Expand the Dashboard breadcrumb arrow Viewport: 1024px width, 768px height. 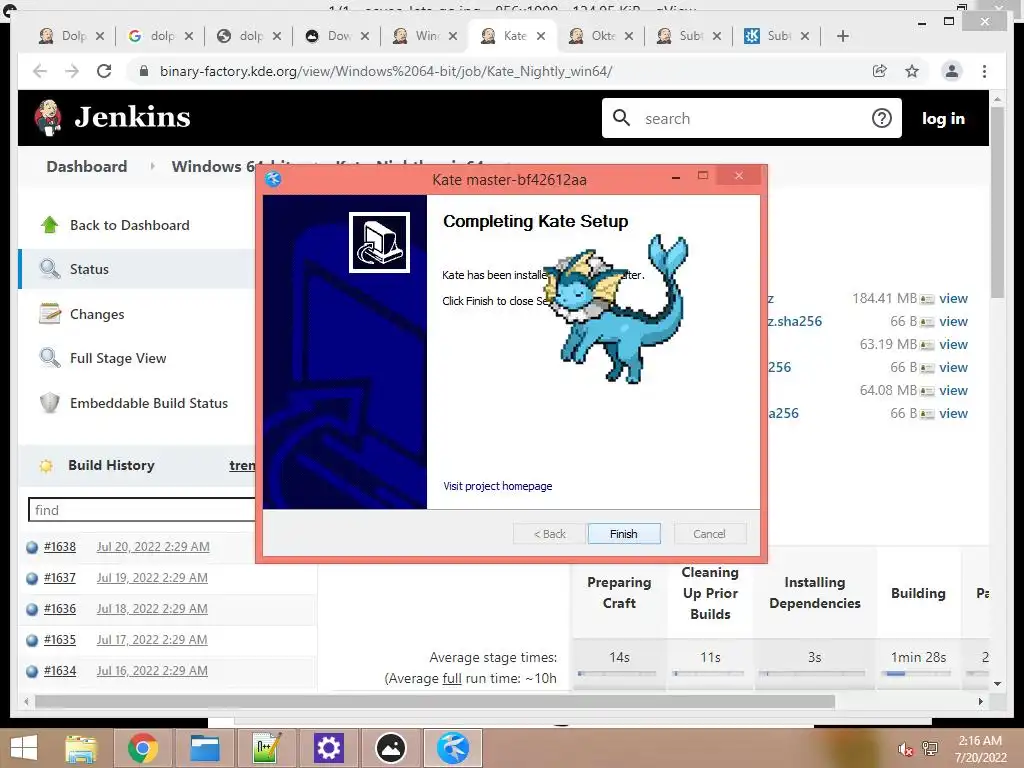pyautogui.click(x=152, y=167)
